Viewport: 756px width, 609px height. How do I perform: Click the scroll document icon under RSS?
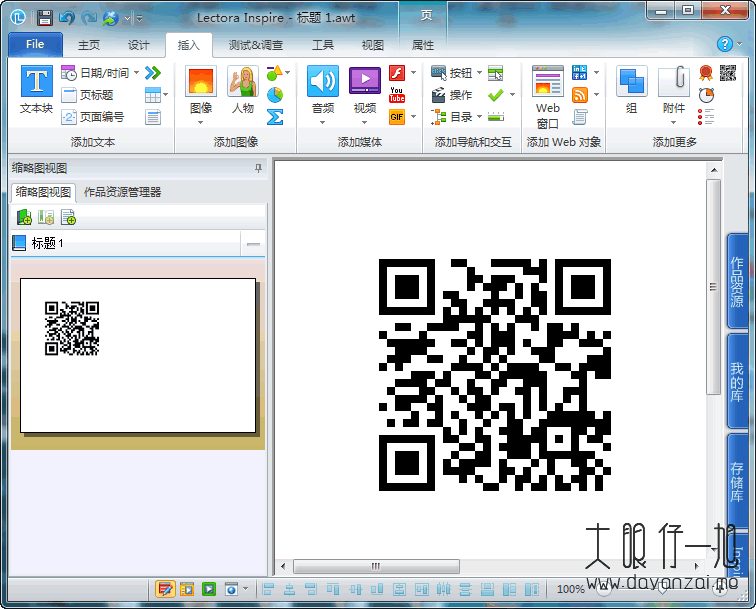[580, 117]
